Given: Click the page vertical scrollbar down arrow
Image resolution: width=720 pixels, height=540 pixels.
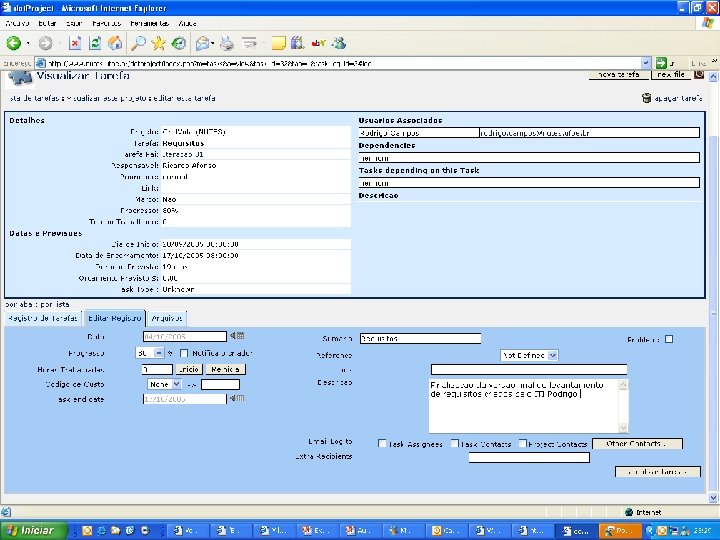Looking at the screenshot, I should pyautogui.click(x=714, y=498).
